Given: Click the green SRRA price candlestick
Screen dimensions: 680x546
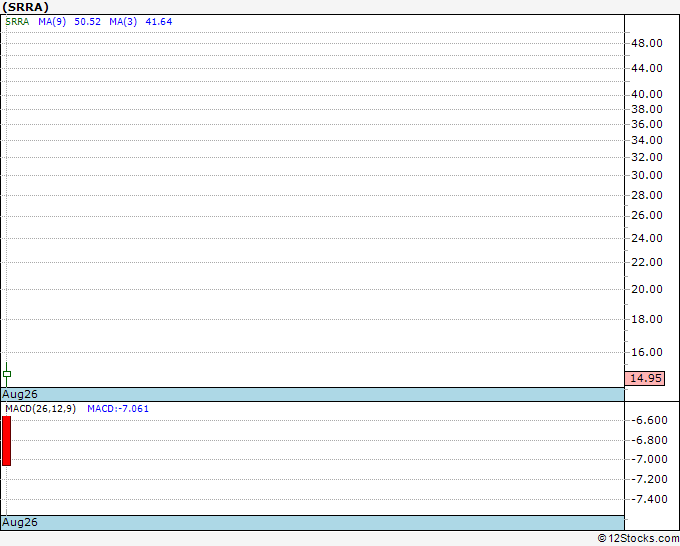Looking at the screenshot, I should 7,374.
